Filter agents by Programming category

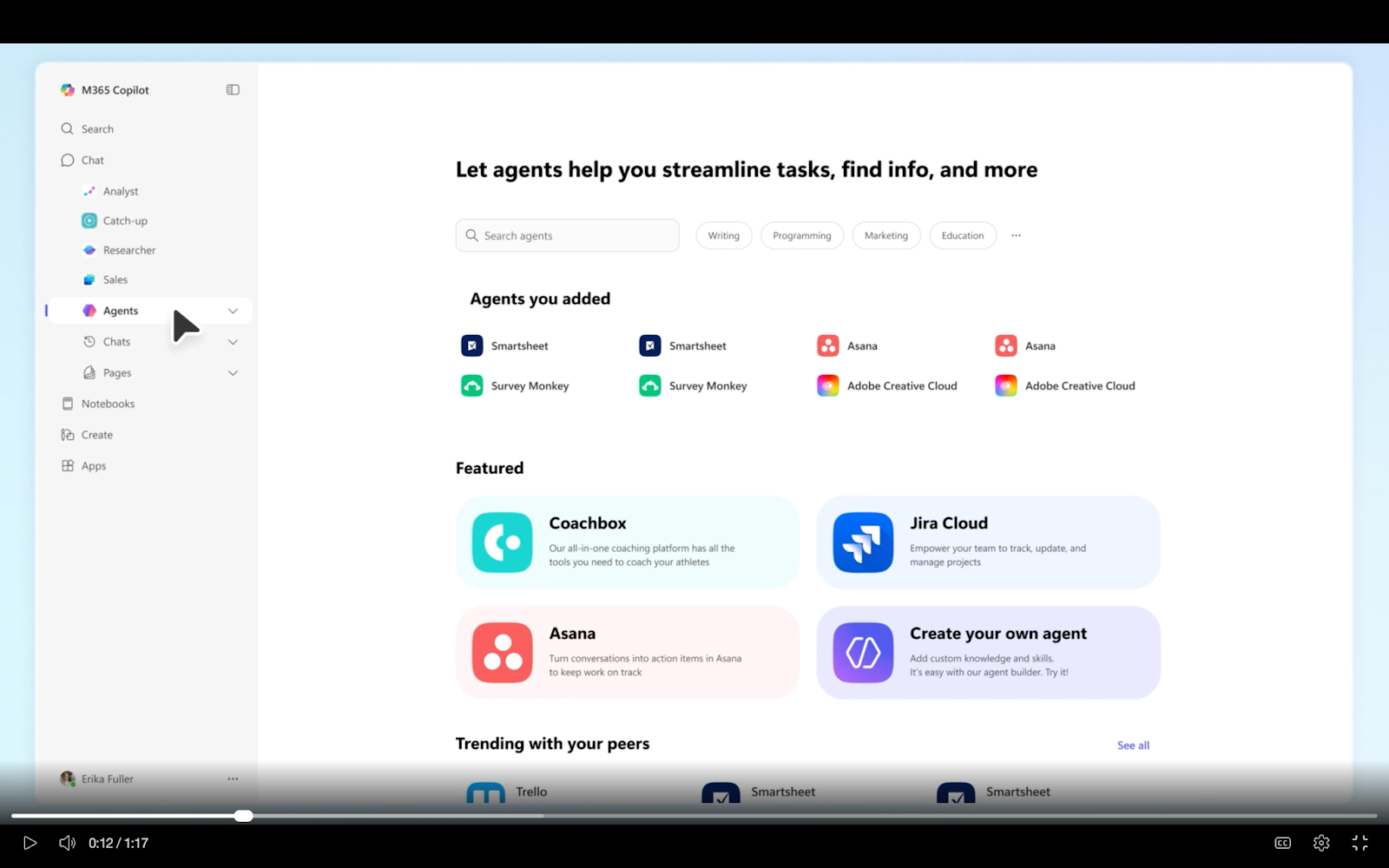[x=802, y=235]
